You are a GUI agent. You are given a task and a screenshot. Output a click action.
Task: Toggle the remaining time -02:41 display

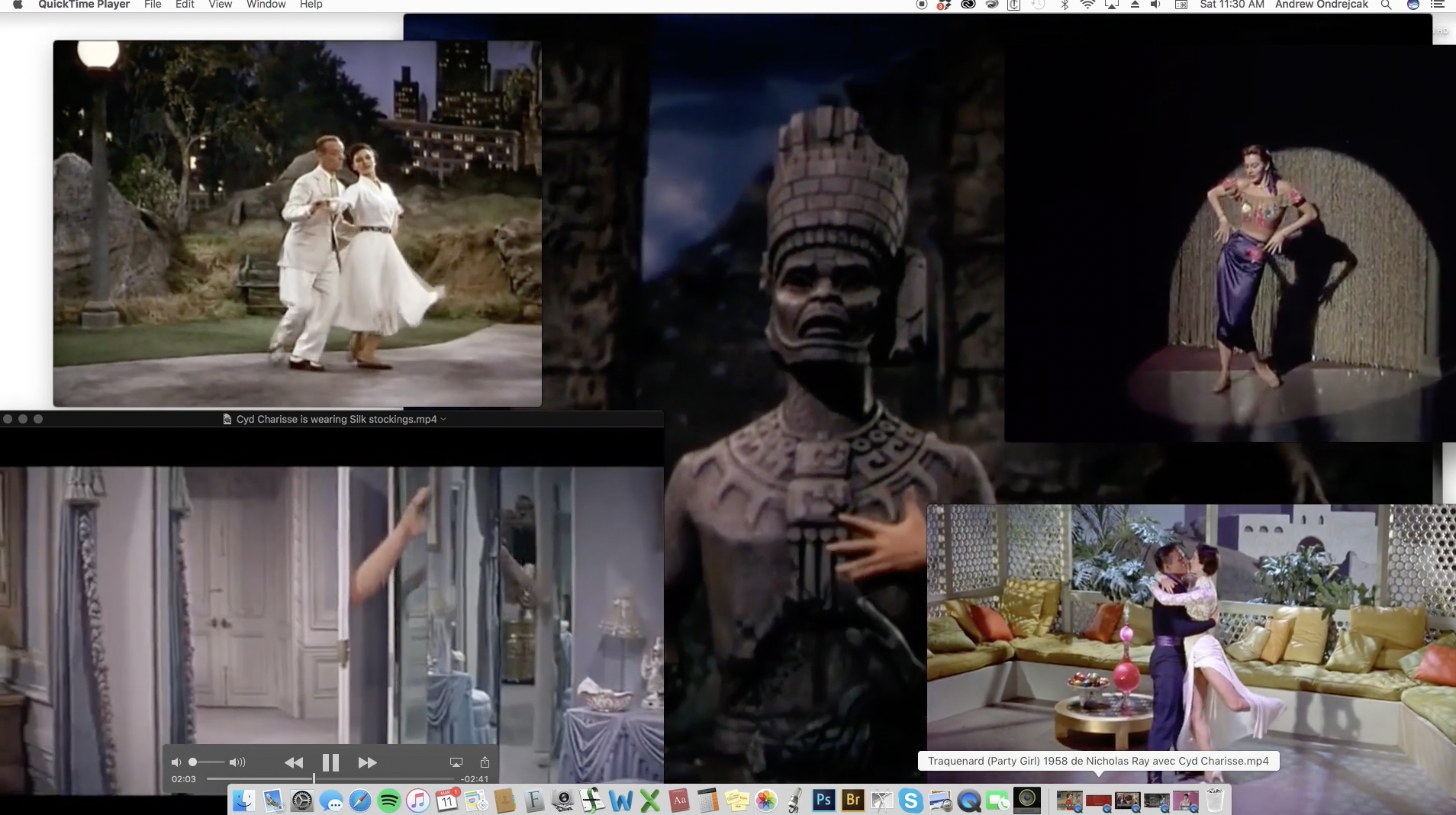(475, 779)
